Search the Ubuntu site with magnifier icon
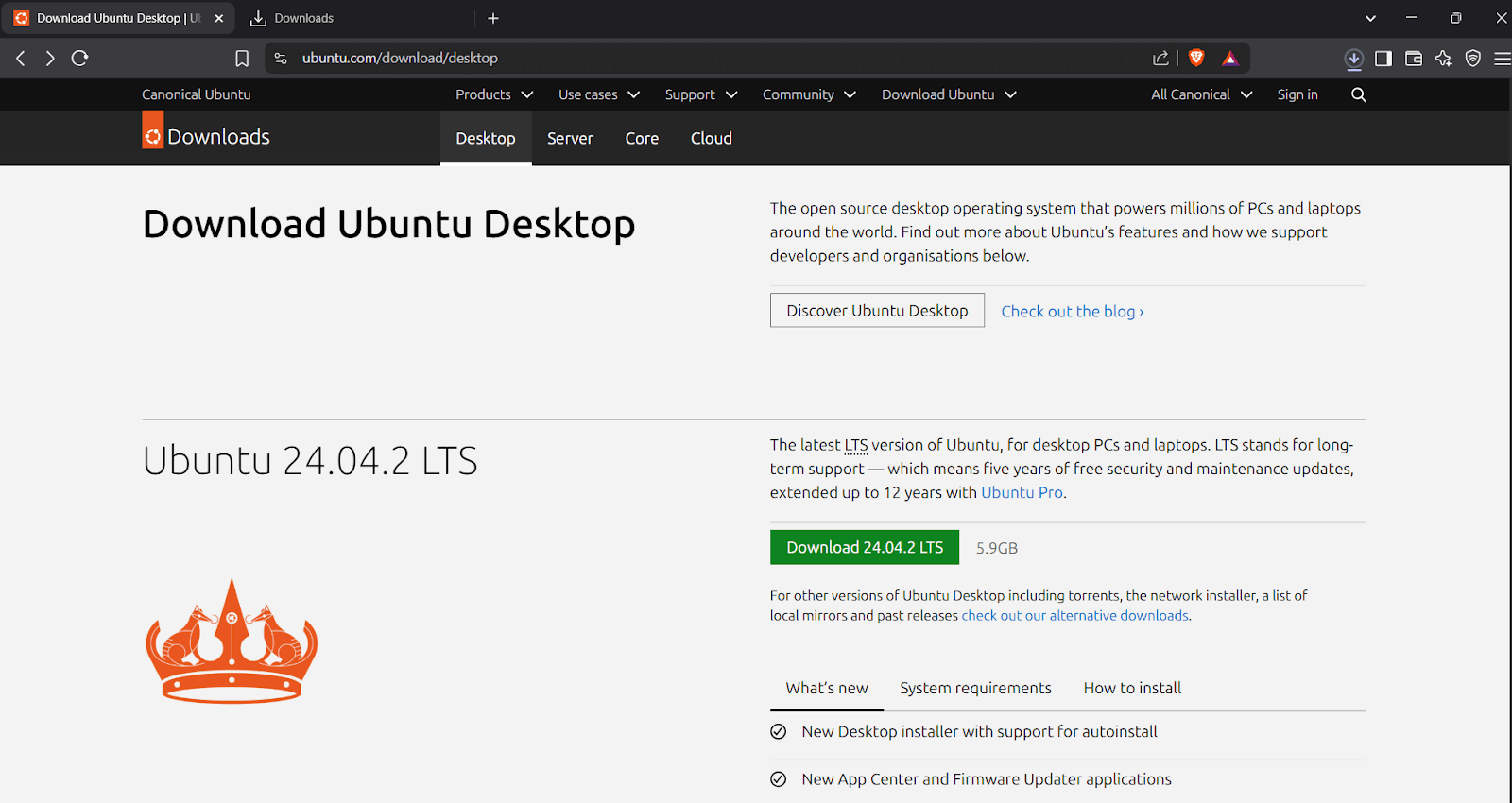The image size is (1512, 803). point(1359,94)
